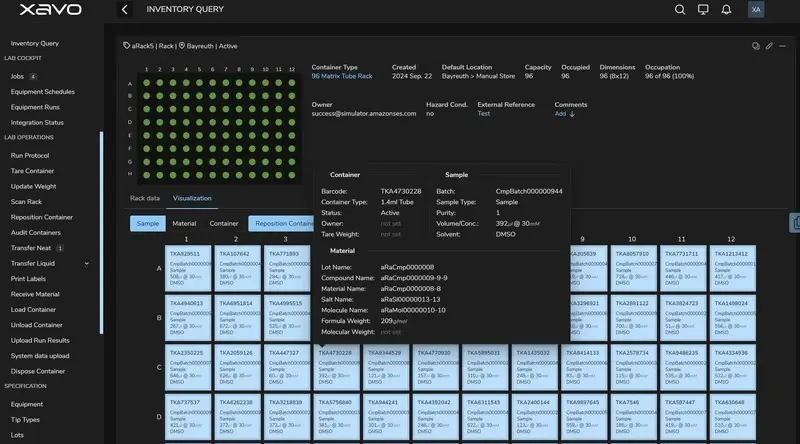This screenshot has height=444, width=800.
Task: Open Dispose Container page
Action: click(38, 371)
